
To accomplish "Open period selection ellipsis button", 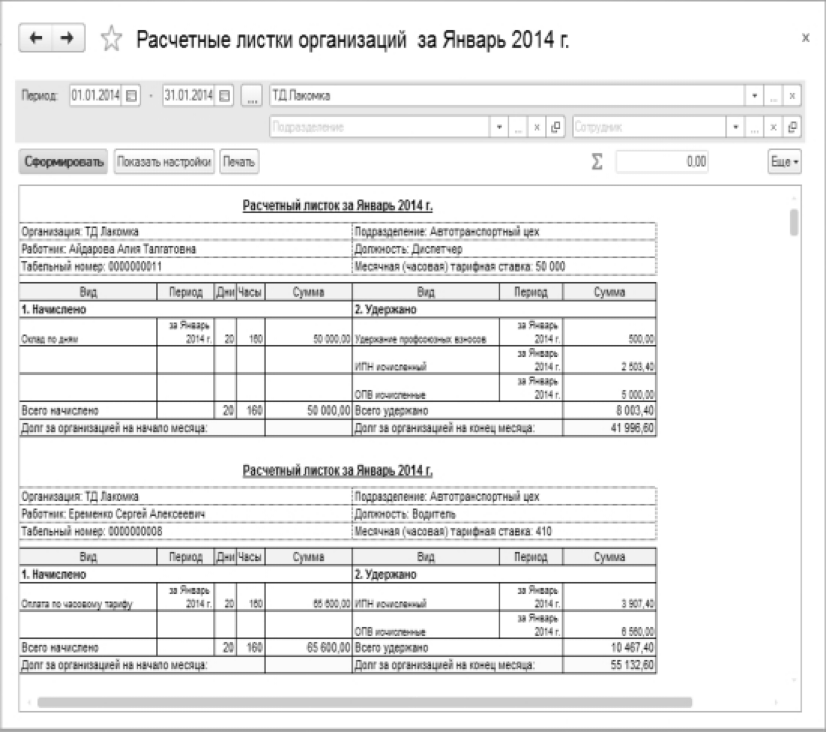I will coord(252,96).
